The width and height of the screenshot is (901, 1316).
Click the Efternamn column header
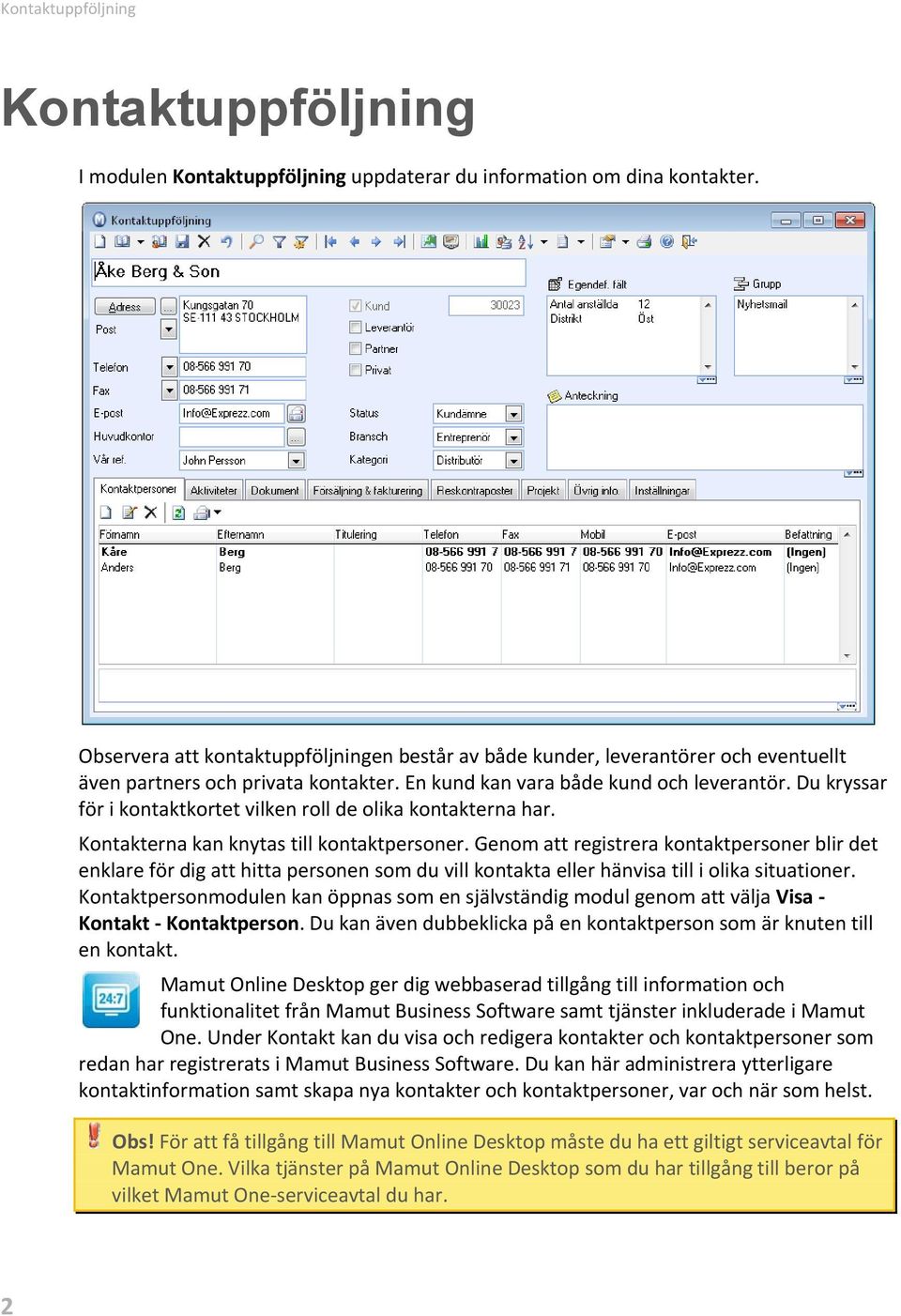pos(275,535)
